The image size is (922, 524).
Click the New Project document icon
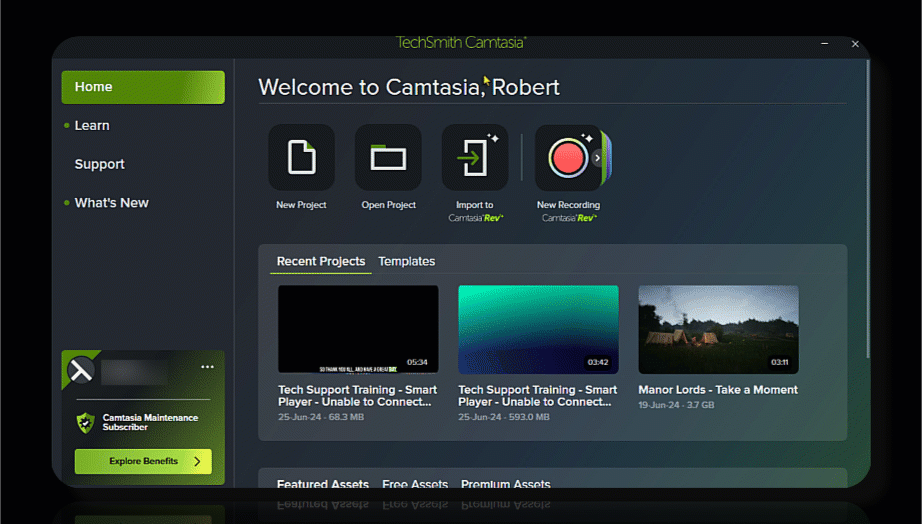[x=301, y=158]
